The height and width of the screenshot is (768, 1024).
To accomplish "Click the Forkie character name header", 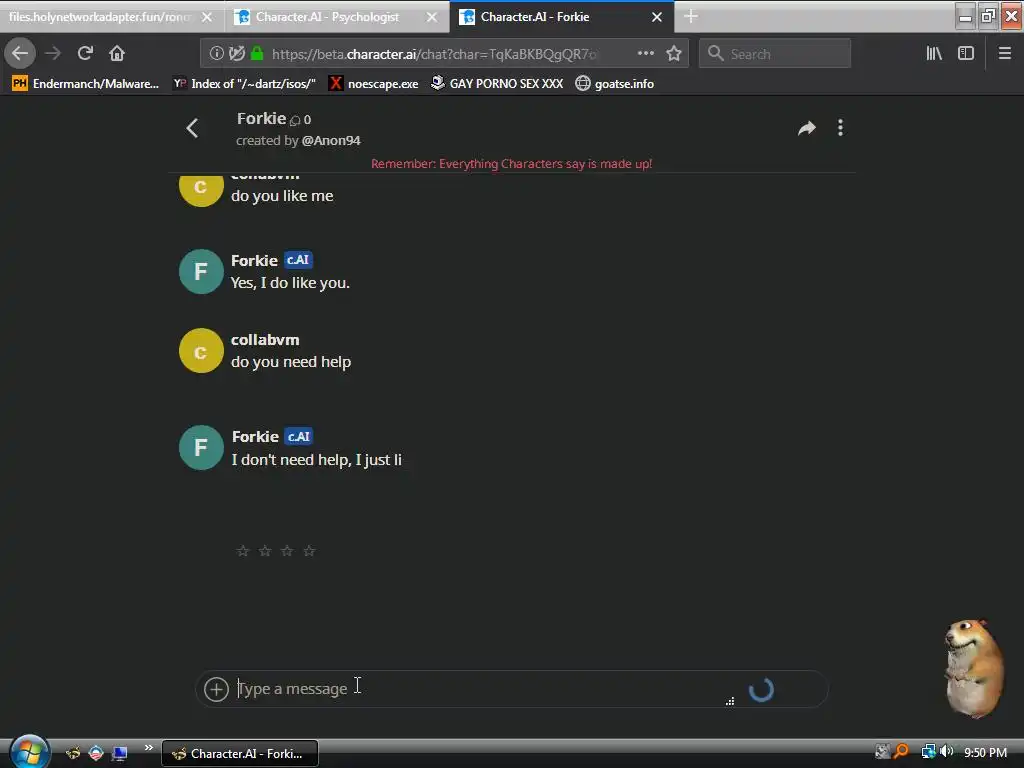I will [261, 118].
